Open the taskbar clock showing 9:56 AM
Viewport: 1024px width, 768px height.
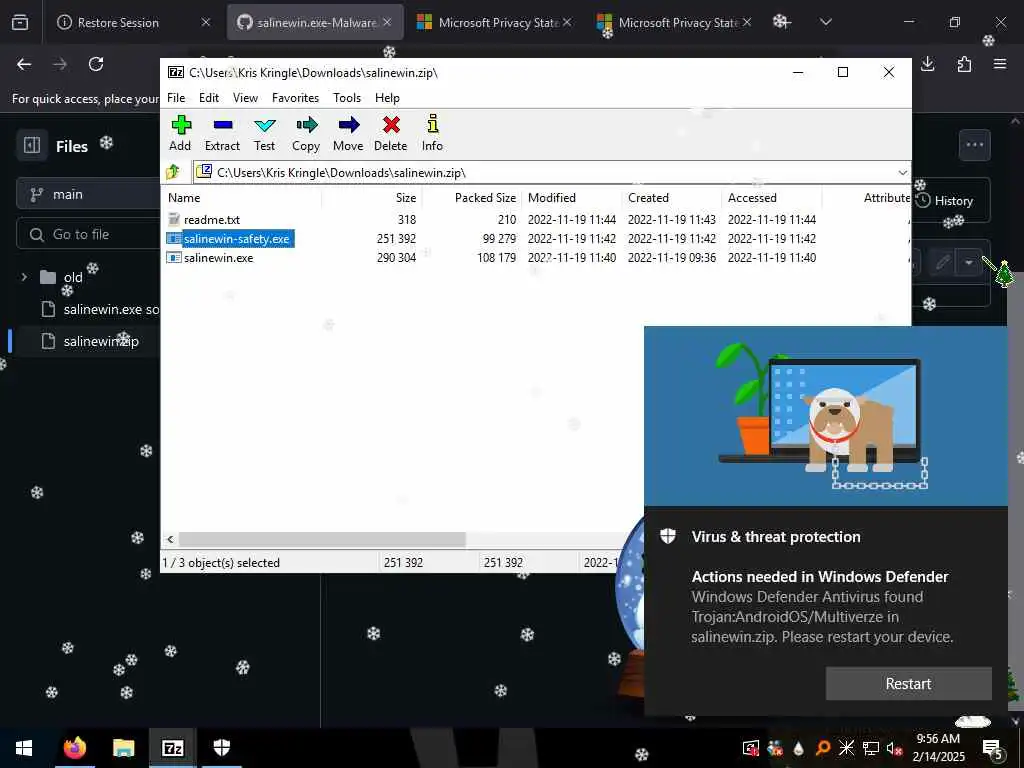938,748
